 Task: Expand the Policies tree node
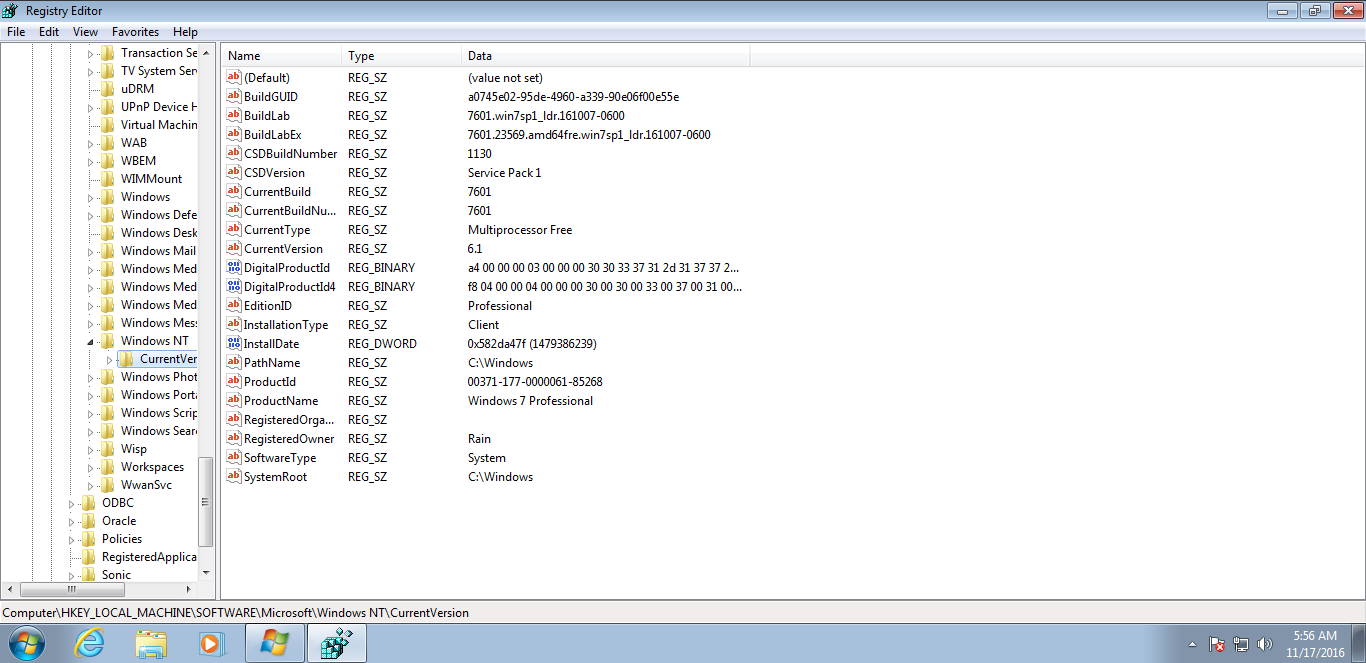(x=72, y=539)
